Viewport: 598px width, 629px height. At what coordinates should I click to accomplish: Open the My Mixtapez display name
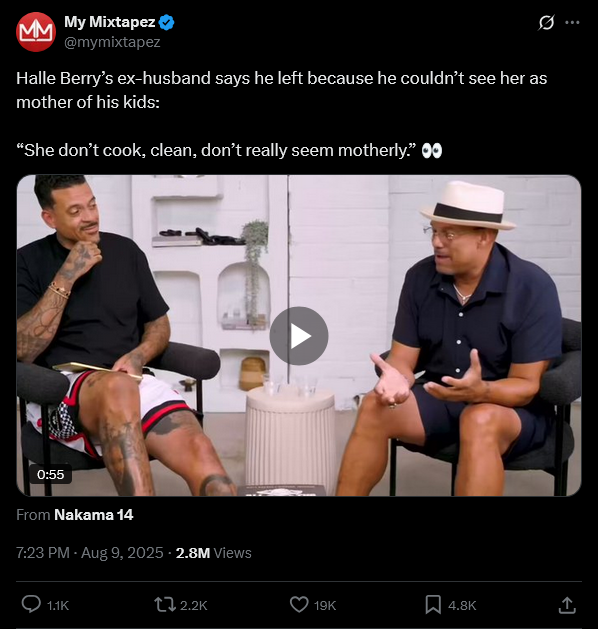pyautogui.click(x=109, y=22)
